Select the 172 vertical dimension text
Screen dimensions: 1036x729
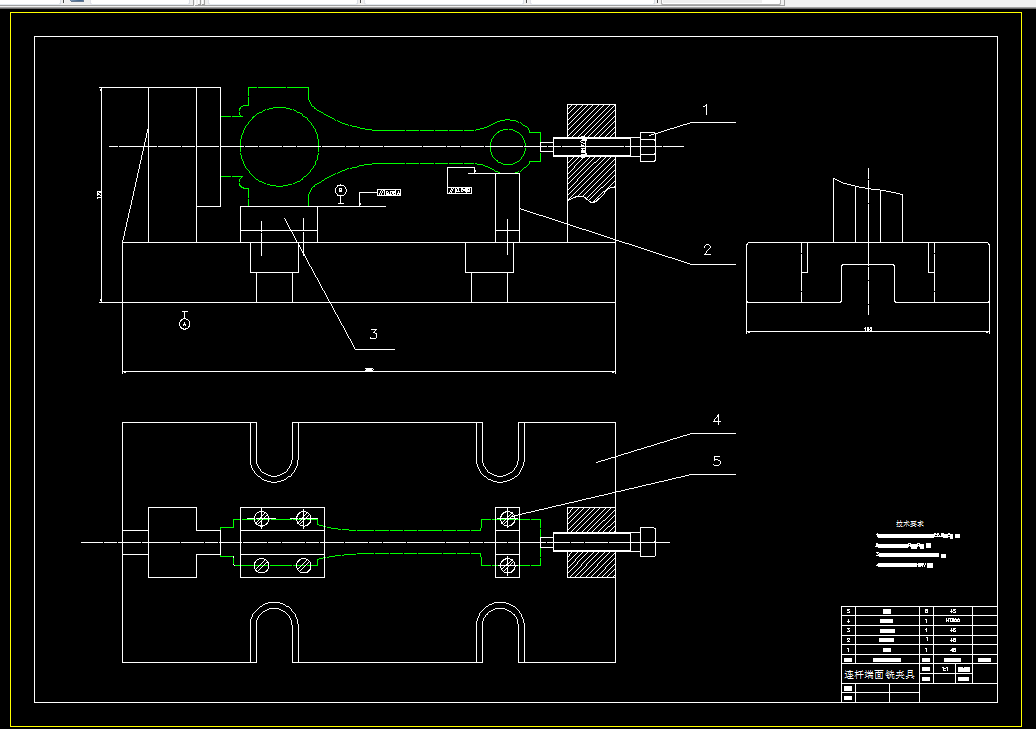pos(100,195)
